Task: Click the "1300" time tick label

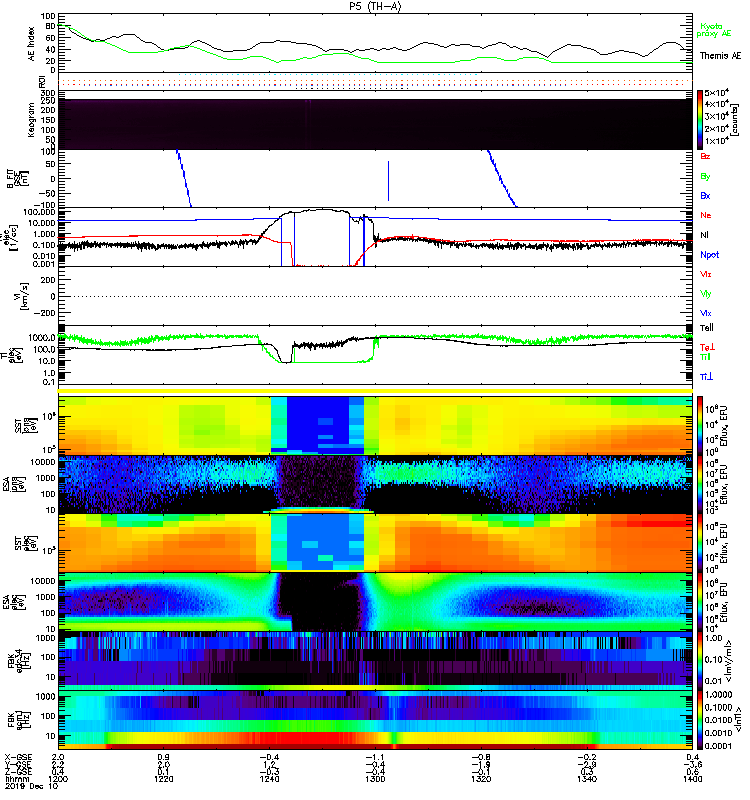Action: [x=375, y=779]
